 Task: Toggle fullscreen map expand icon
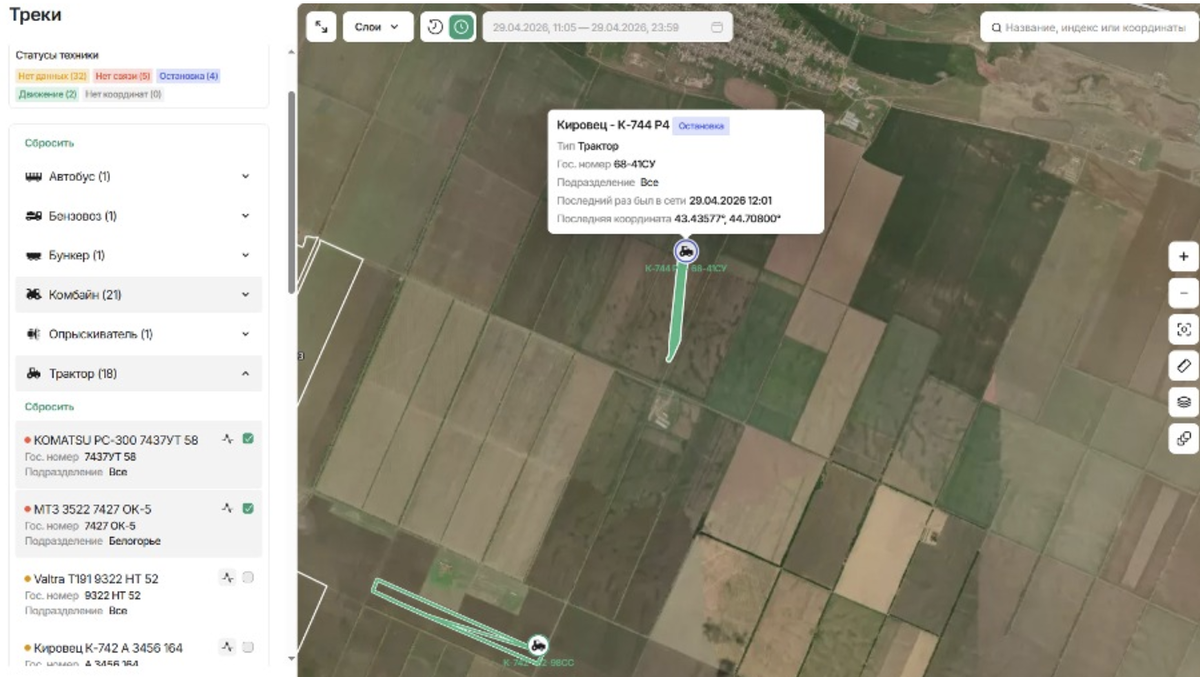tap(320, 27)
